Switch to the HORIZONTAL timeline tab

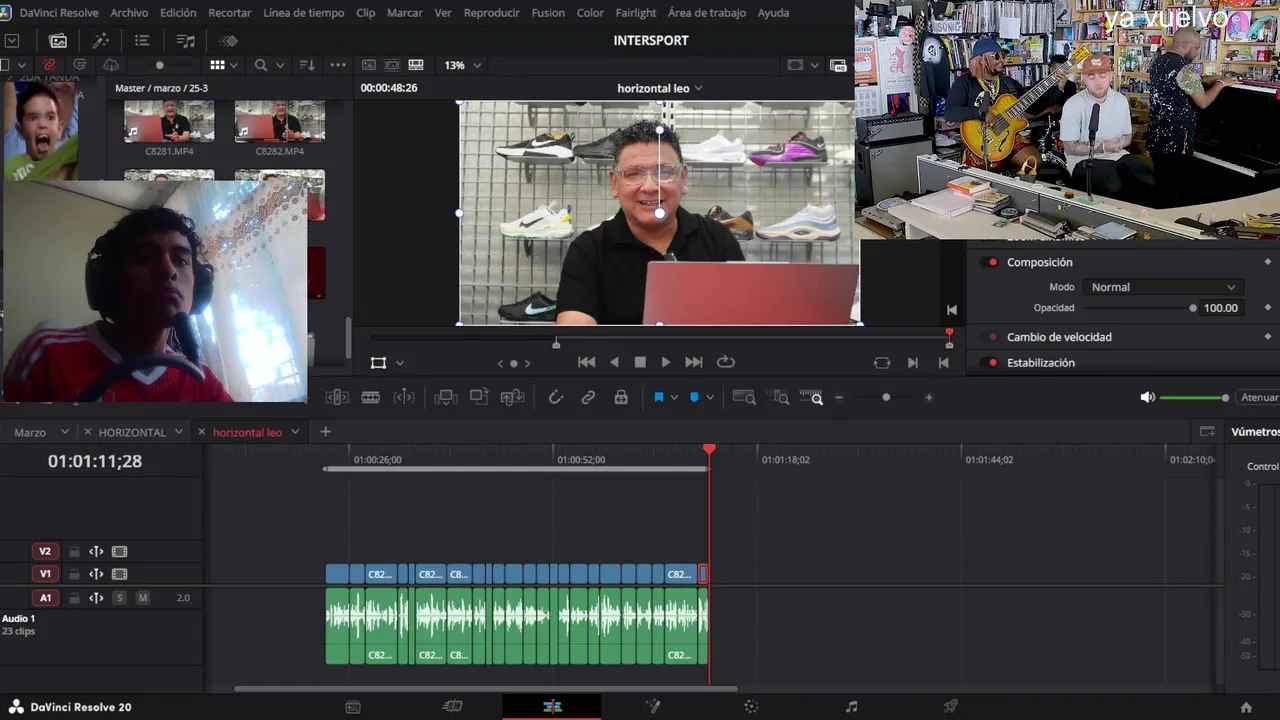click(x=132, y=432)
